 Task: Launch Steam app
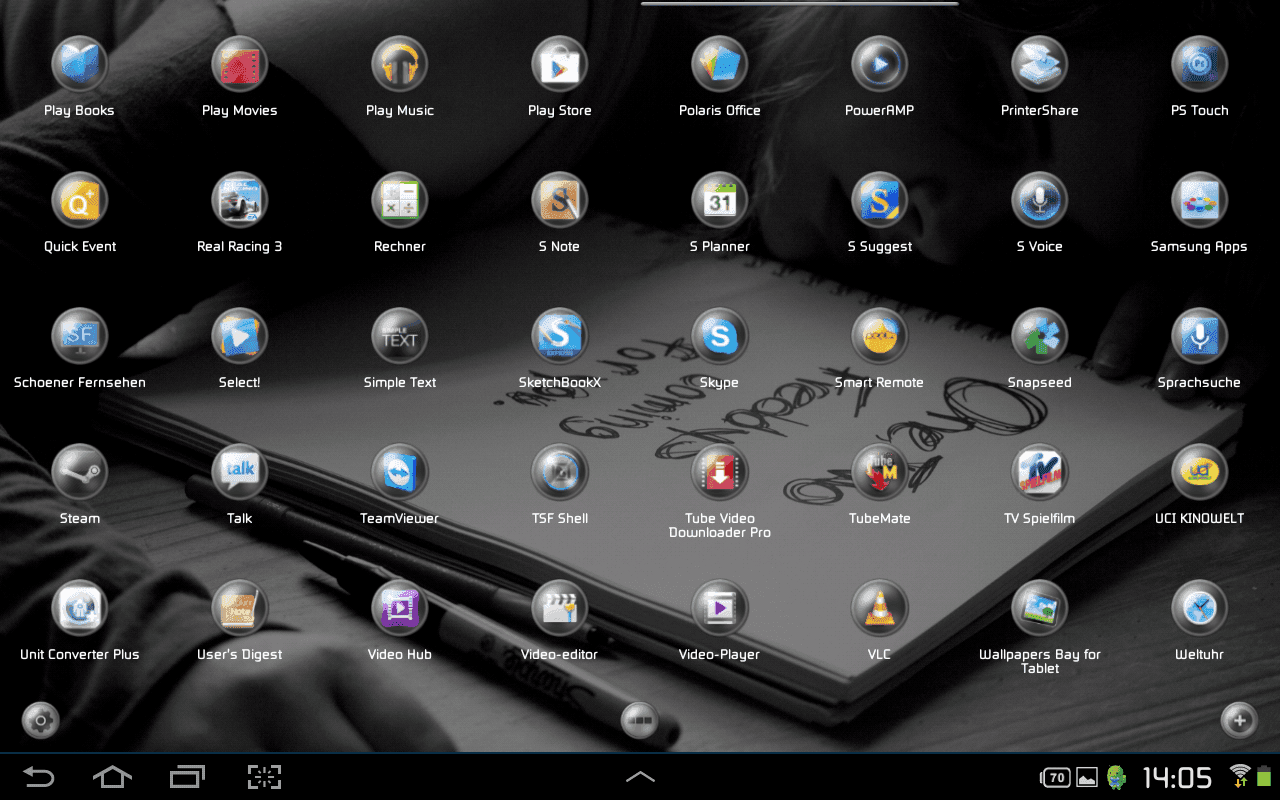click(x=80, y=473)
